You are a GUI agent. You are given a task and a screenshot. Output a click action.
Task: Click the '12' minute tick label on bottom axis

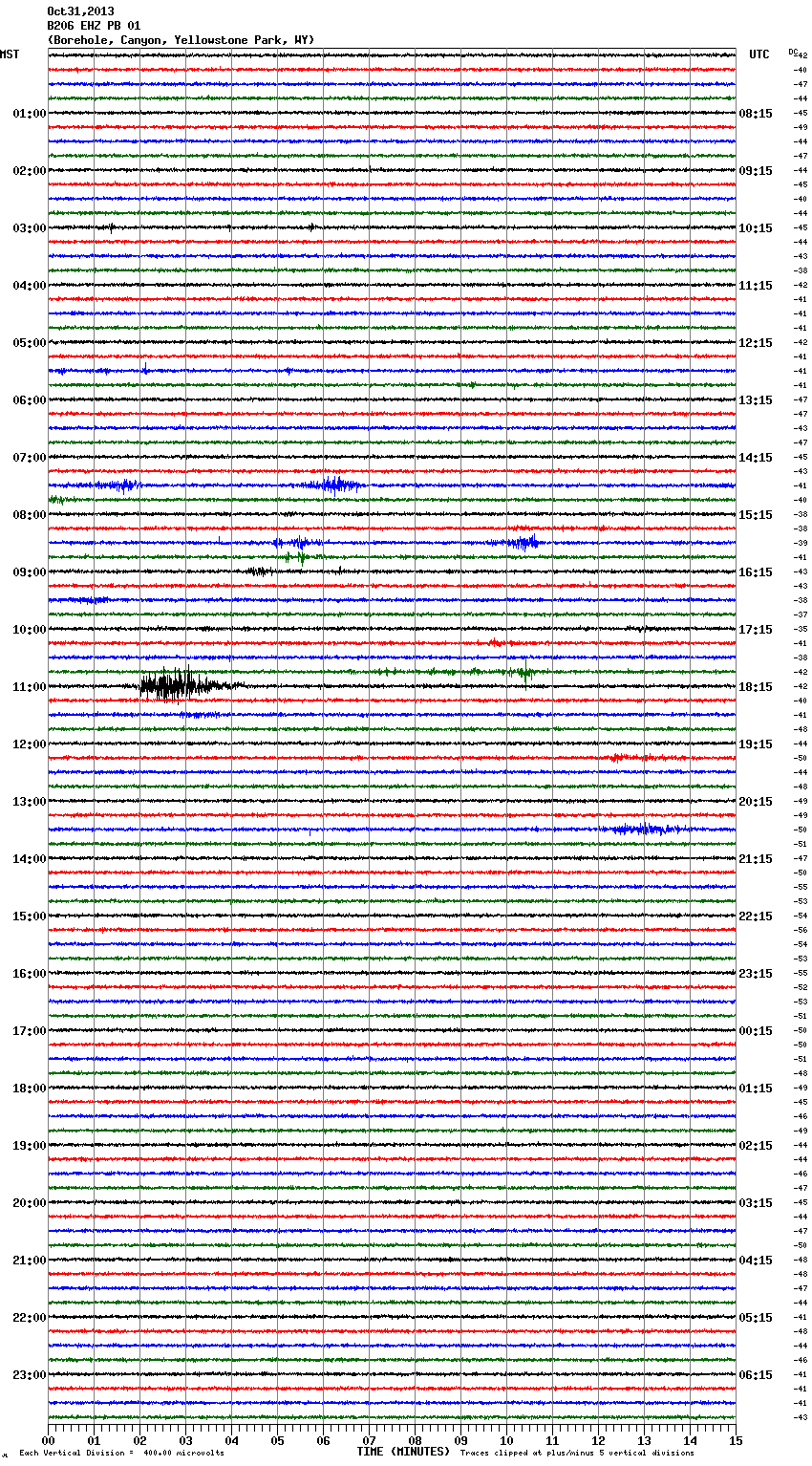click(598, 1440)
